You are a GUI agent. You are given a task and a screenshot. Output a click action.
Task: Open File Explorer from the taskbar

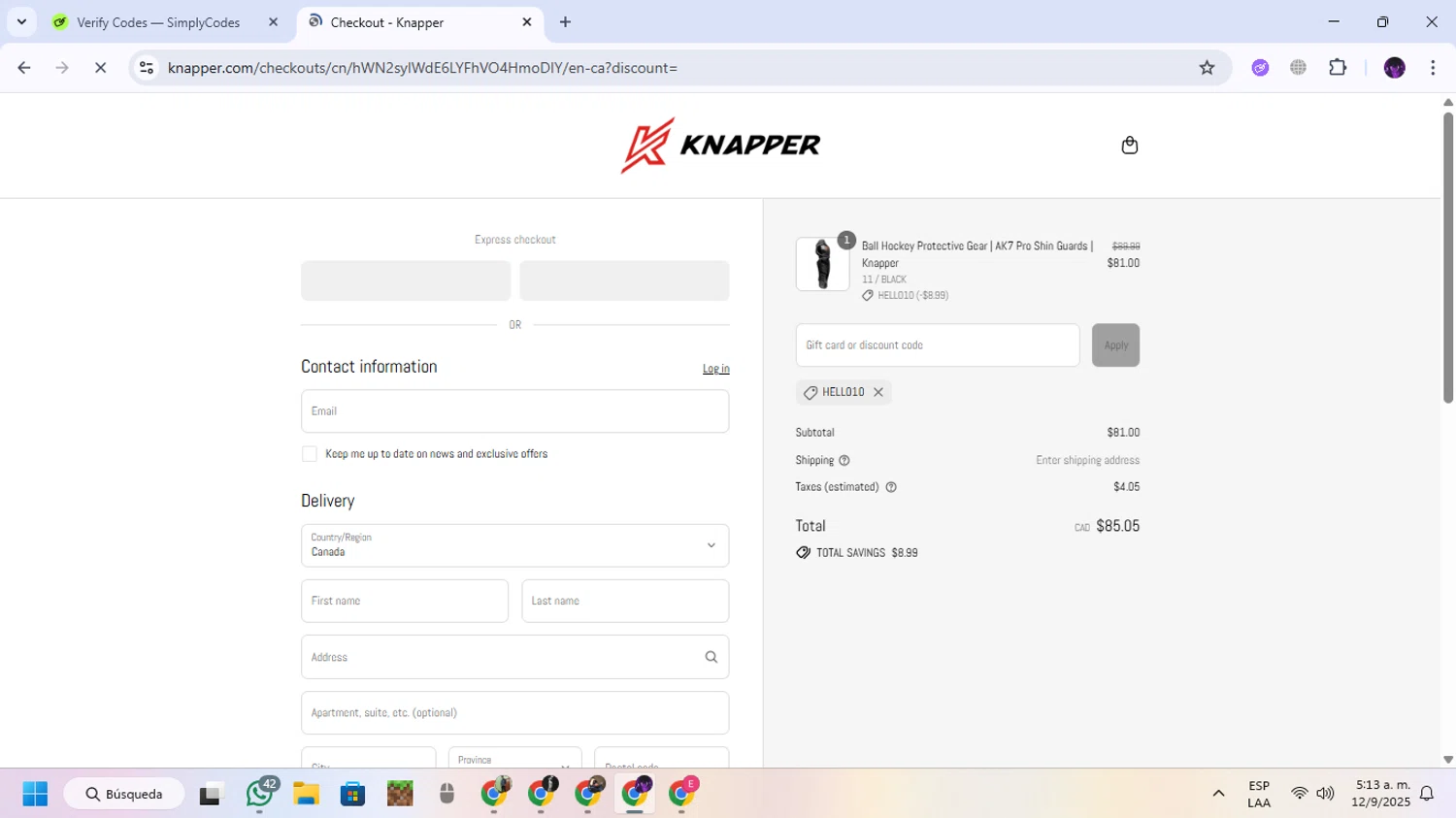point(306,794)
